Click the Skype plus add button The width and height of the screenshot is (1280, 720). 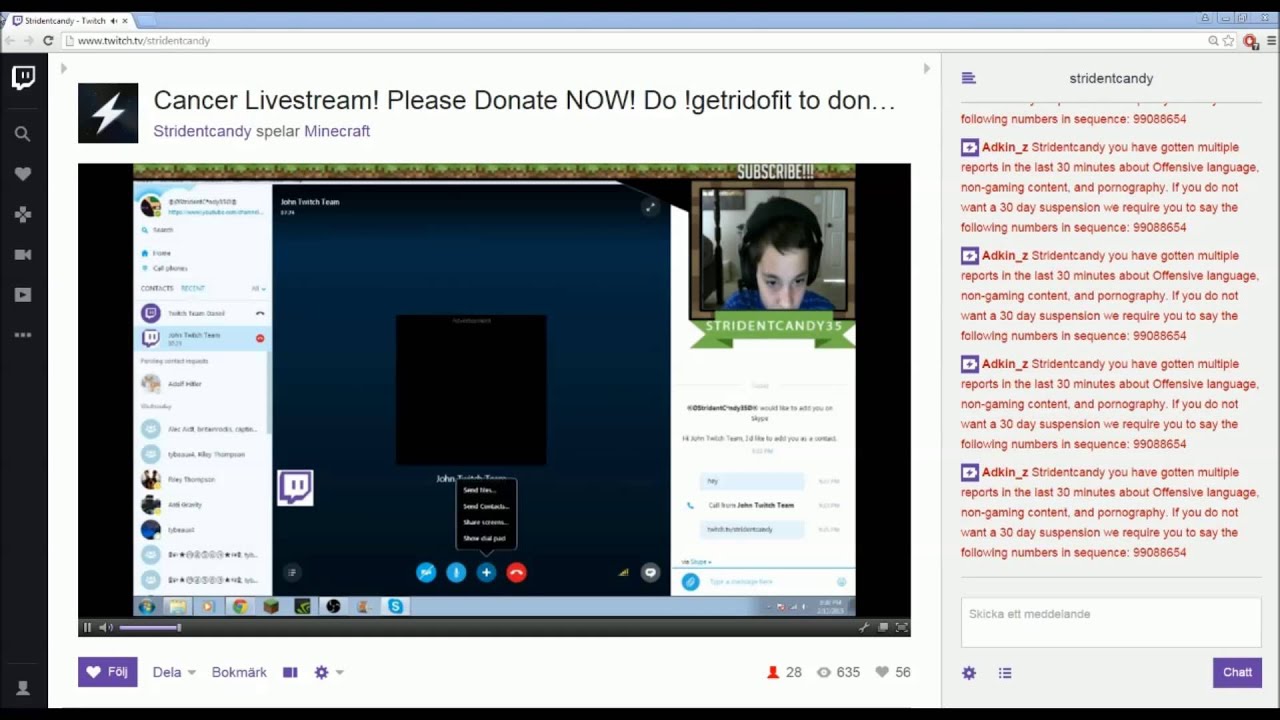click(486, 572)
